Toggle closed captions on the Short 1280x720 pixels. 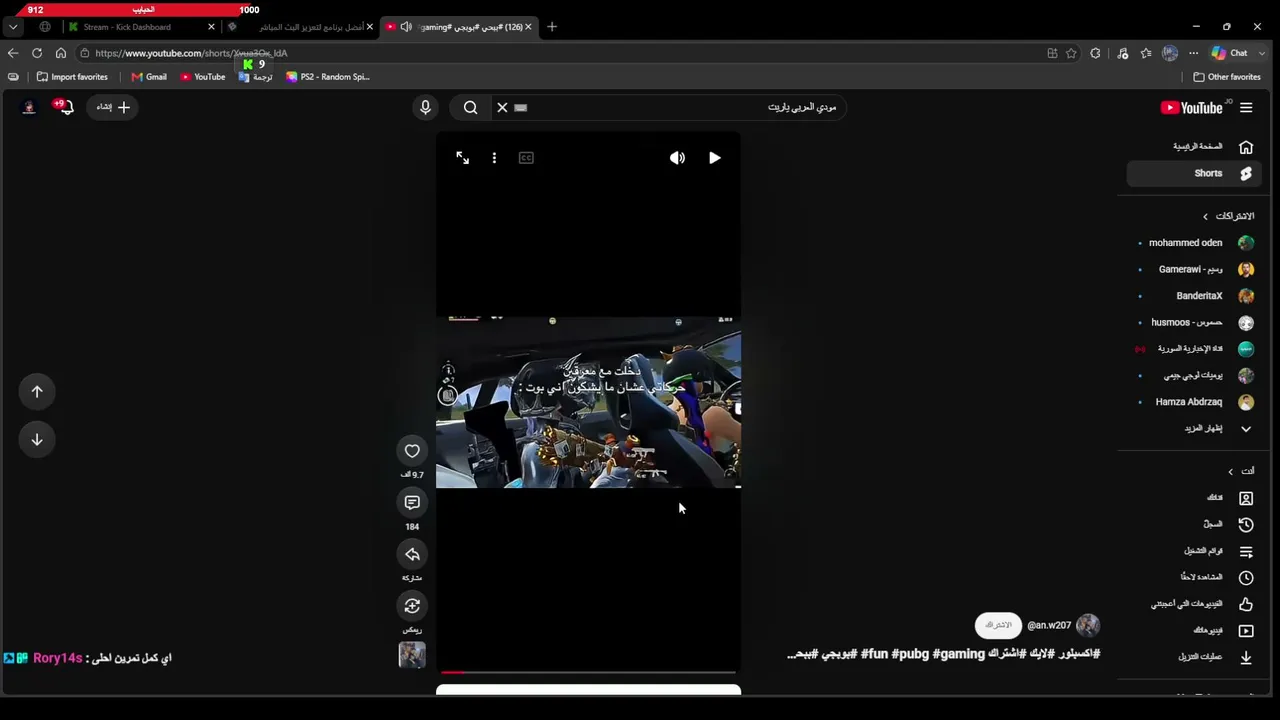(x=526, y=158)
